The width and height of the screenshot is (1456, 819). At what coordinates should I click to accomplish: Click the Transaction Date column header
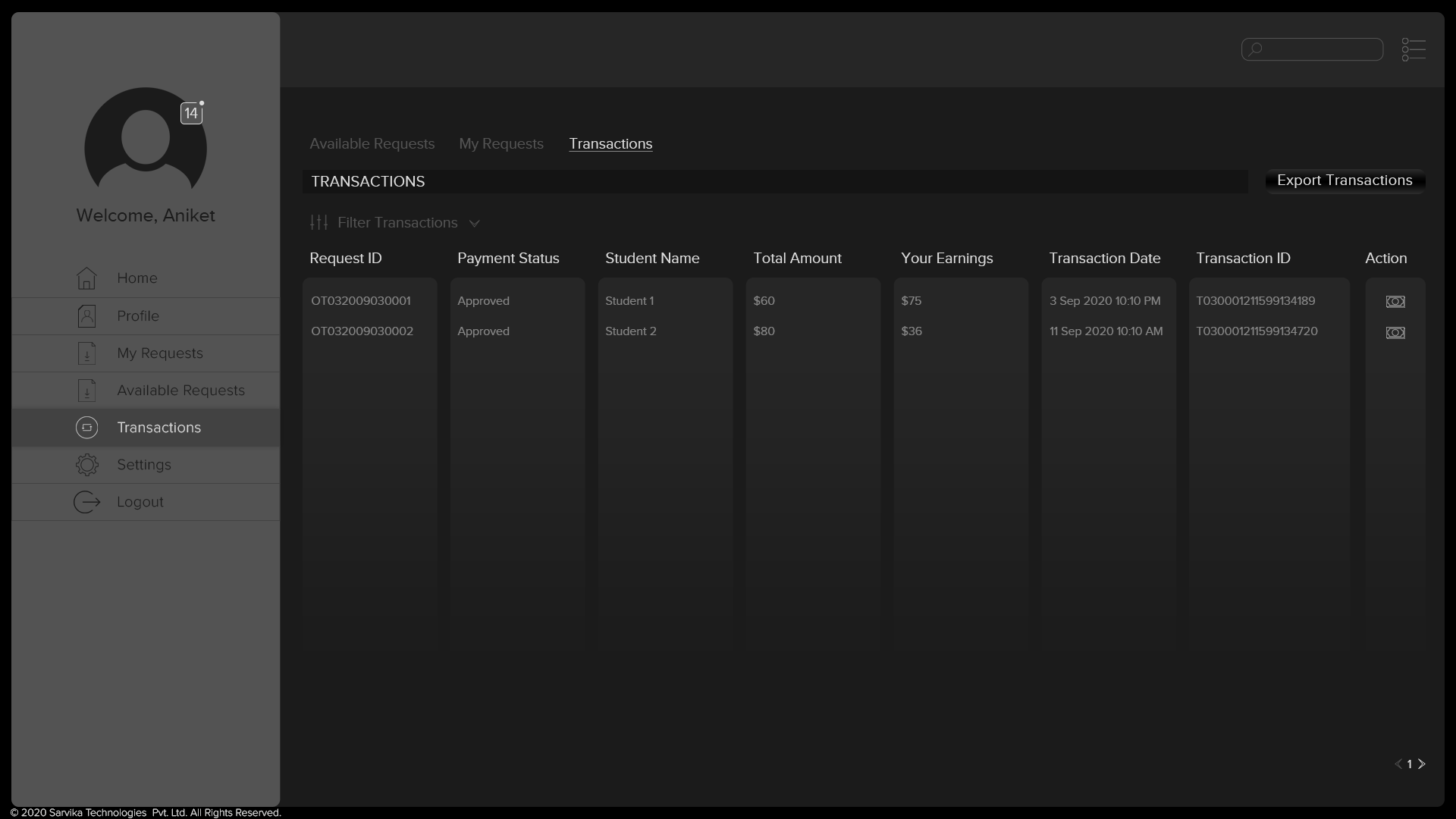coord(1105,259)
